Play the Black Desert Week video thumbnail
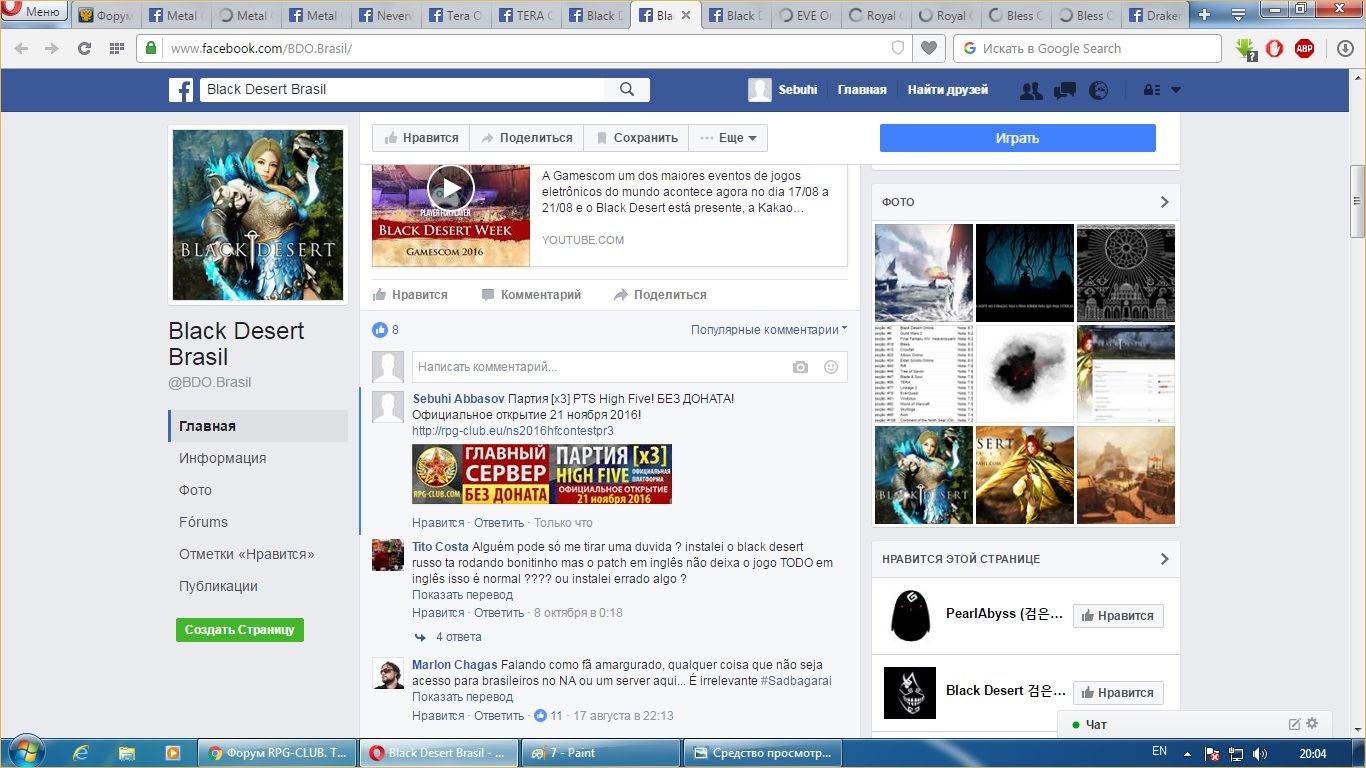Viewport: 1366px width, 768px height. pyautogui.click(x=450, y=188)
